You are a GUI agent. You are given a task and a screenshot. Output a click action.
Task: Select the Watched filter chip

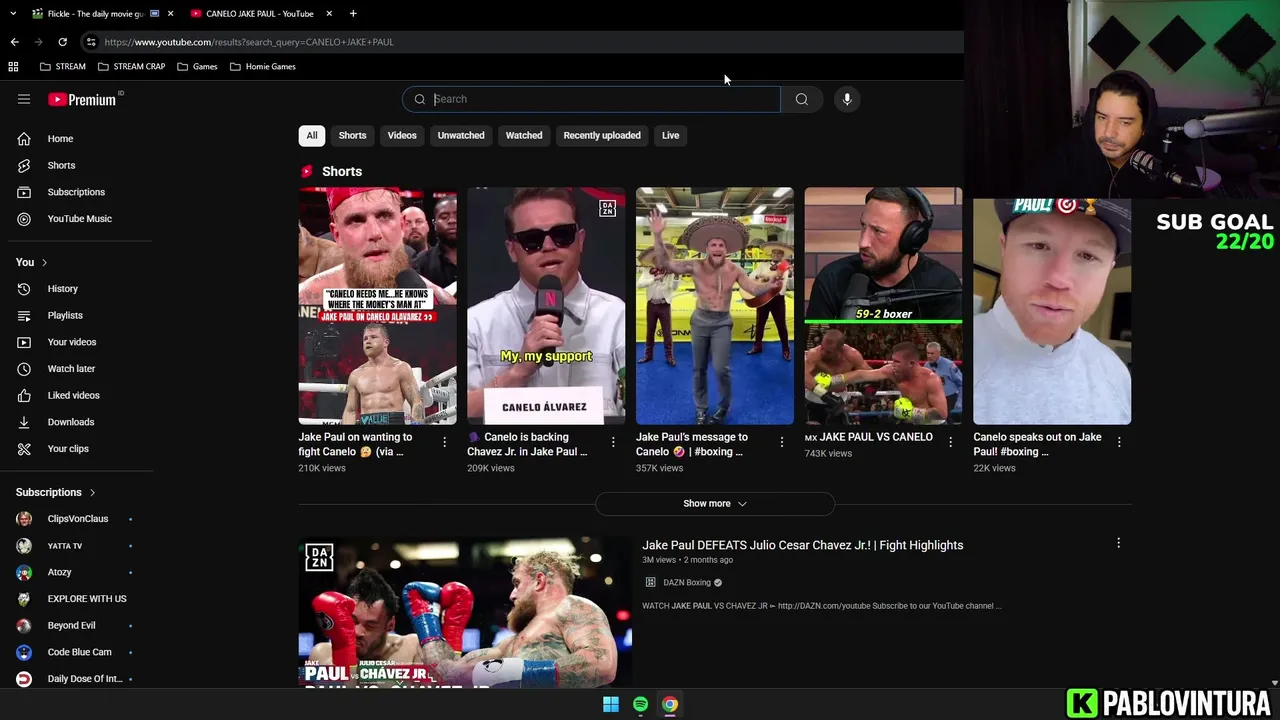524,136
